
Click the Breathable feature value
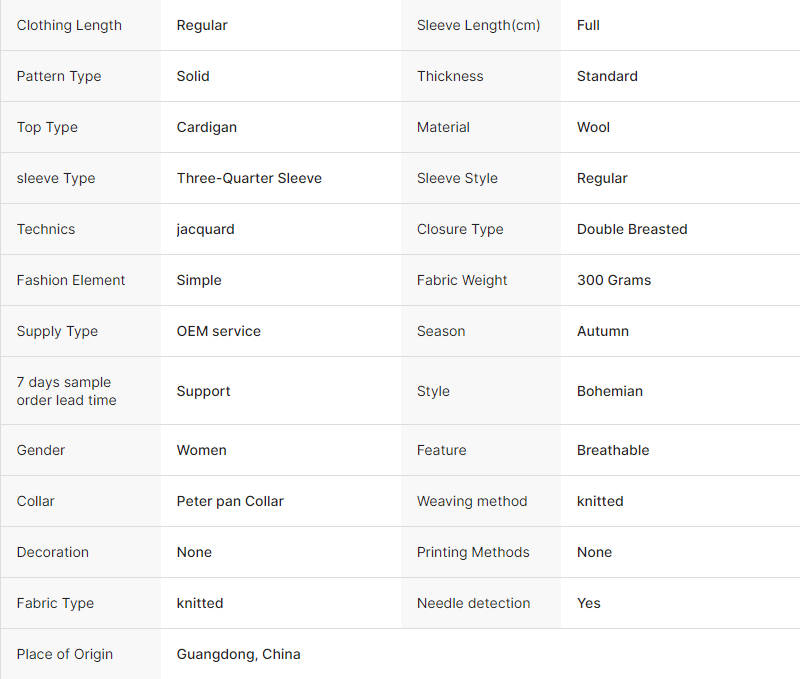[613, 450]
